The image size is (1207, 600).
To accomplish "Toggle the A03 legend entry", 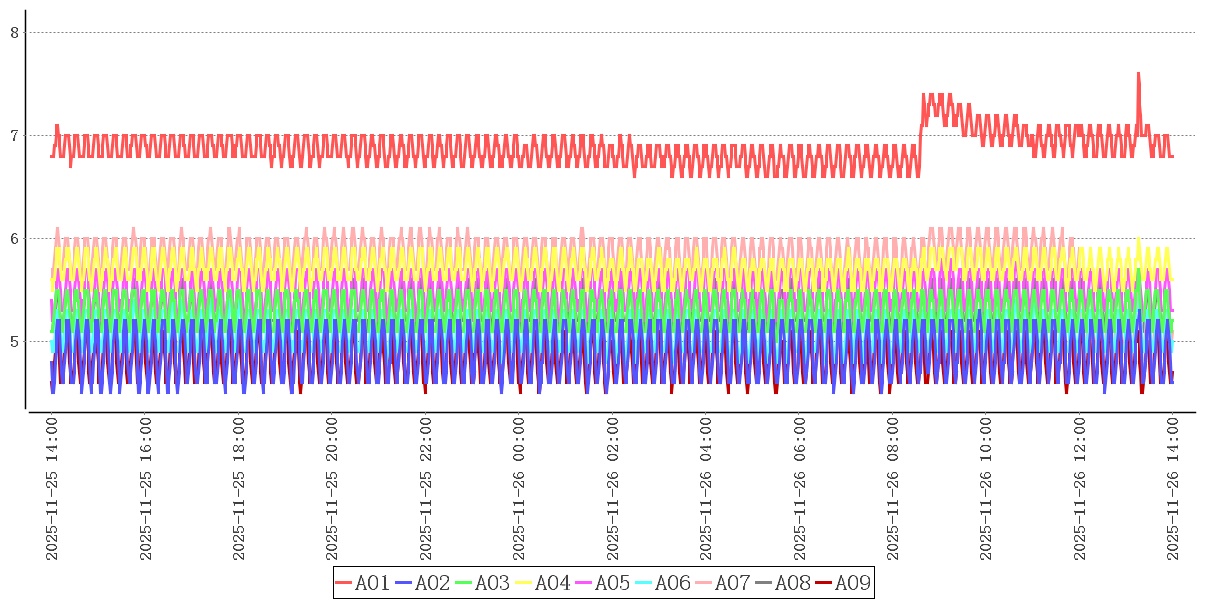I will [482, 583].
